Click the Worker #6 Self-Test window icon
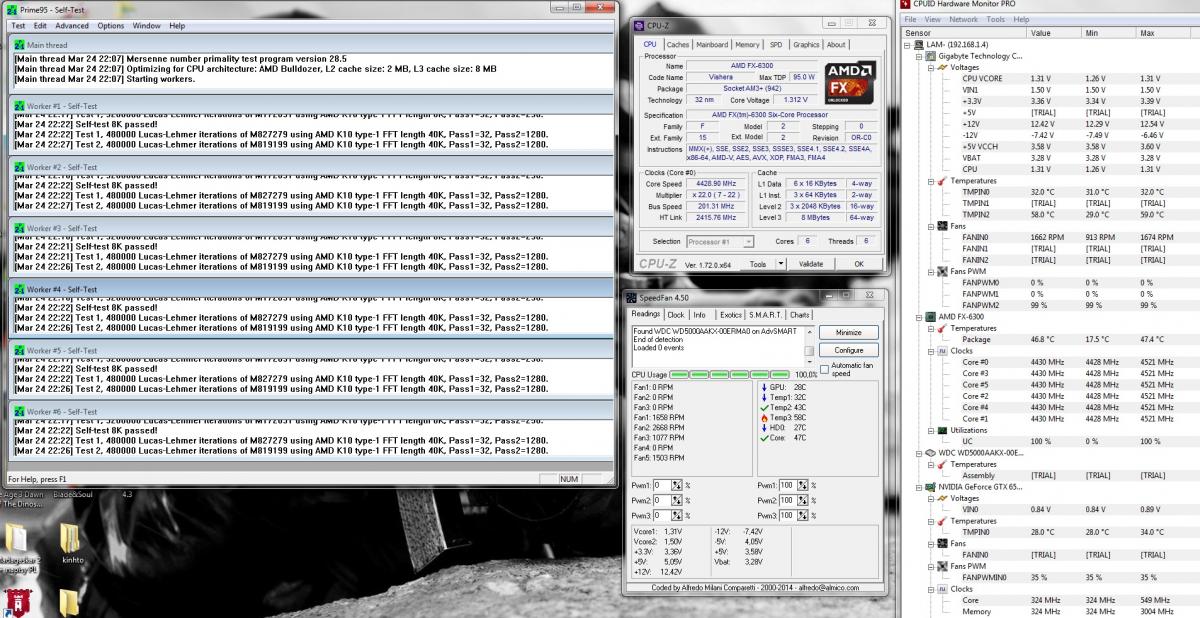Image resolution: width=1200 pixels, height=618 pixels. [19, 411]
